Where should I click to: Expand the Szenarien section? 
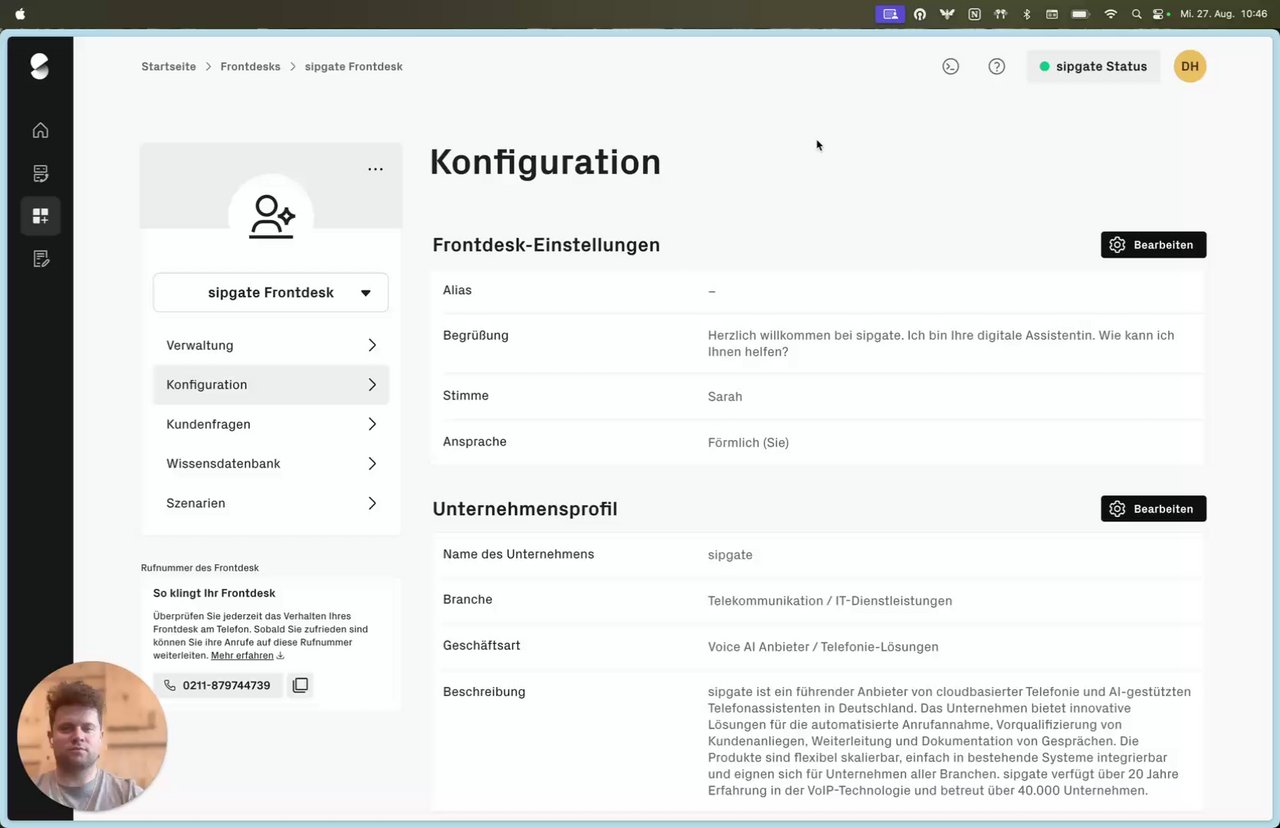[271, 503]
